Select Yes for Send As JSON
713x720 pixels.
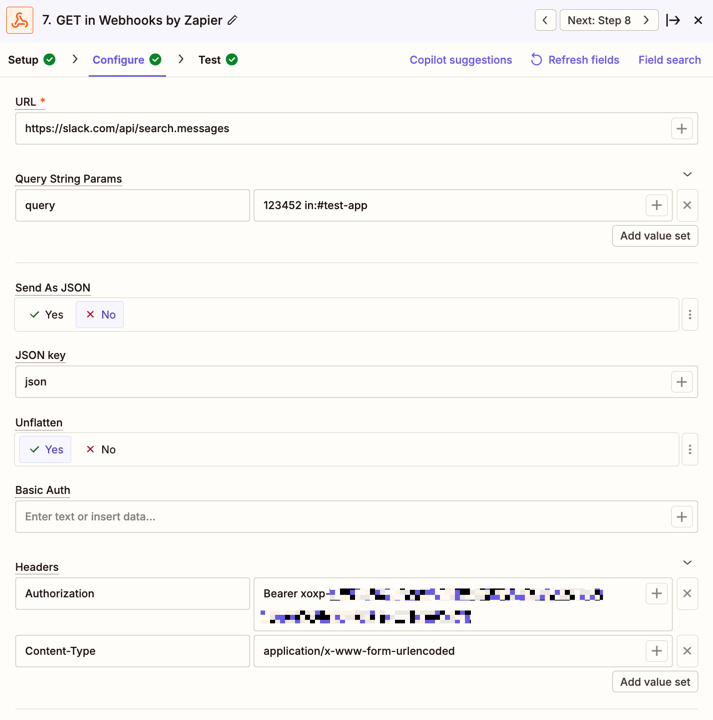[x=46, y=315]
